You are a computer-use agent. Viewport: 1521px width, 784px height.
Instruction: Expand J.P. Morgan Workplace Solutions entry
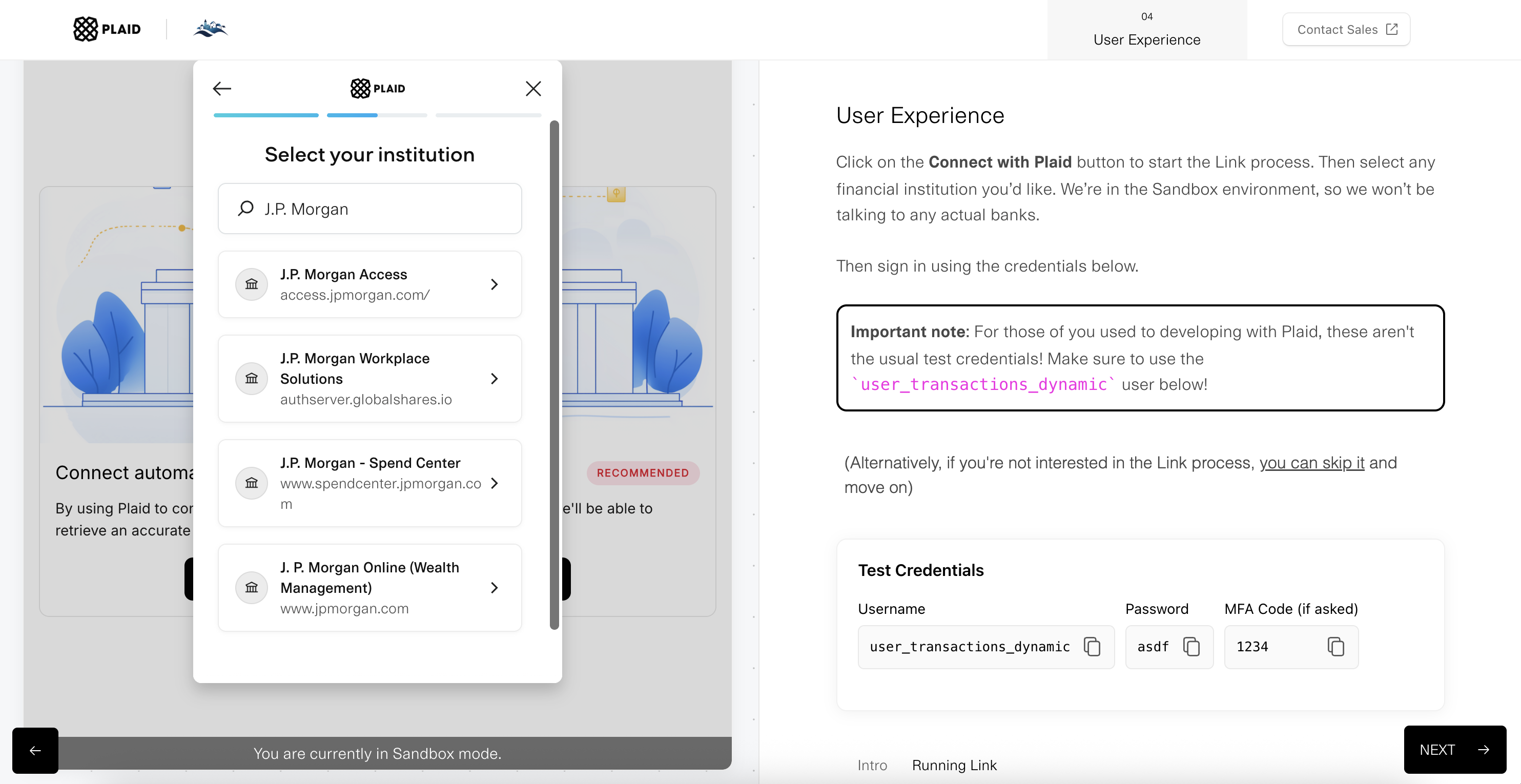pyautogui.click(x=369, y=379)
